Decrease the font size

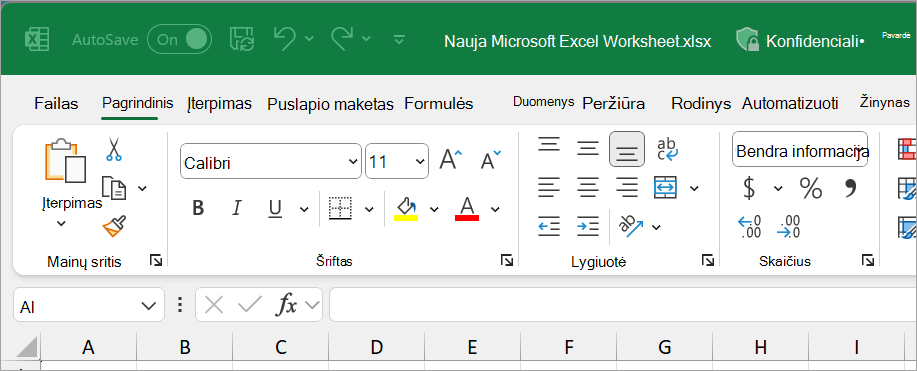click(x=490, y=159)
